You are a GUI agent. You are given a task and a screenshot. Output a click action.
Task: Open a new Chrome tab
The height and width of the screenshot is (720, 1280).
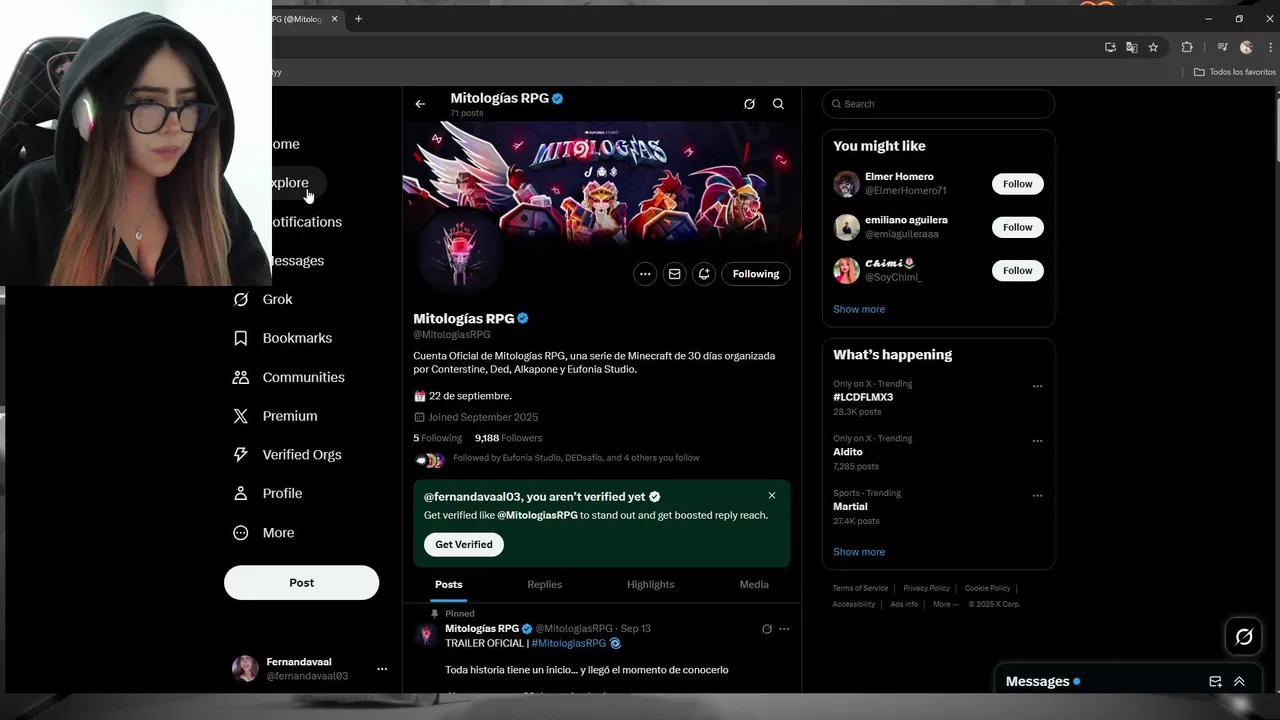(x=358, y=19)
